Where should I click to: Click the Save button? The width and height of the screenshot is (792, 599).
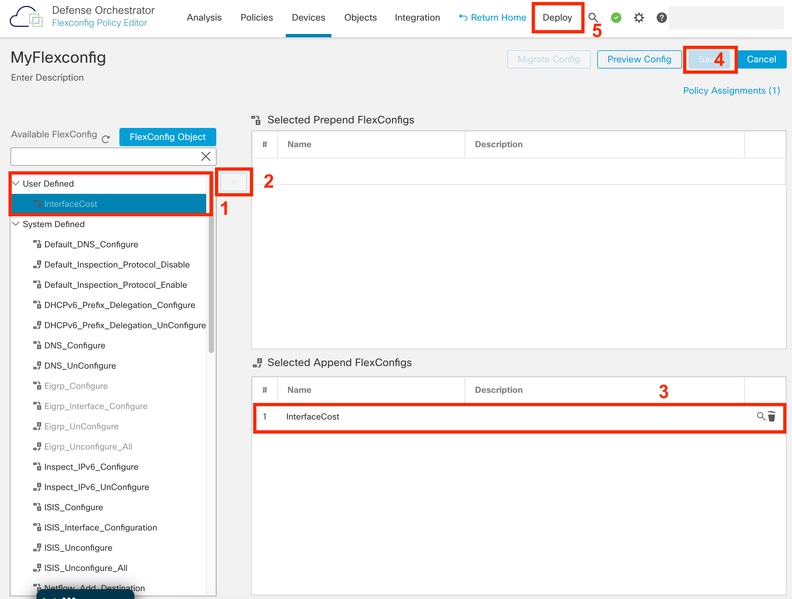coord(709,60)
